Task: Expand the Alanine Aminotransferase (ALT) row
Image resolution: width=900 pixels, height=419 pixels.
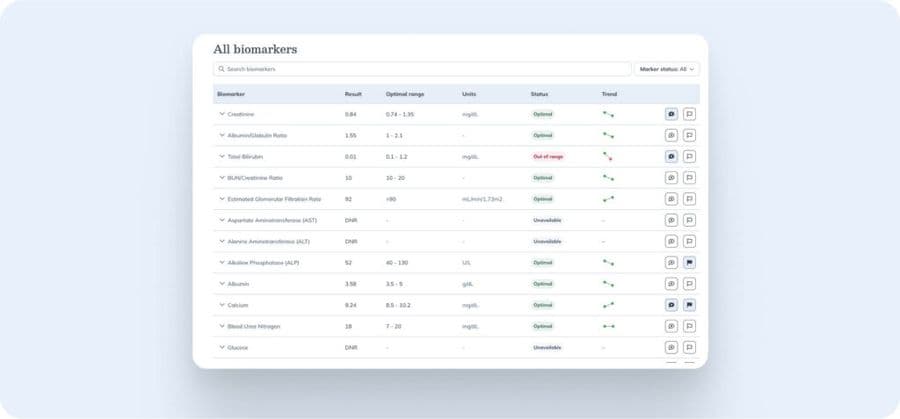Action: point(221,241)
